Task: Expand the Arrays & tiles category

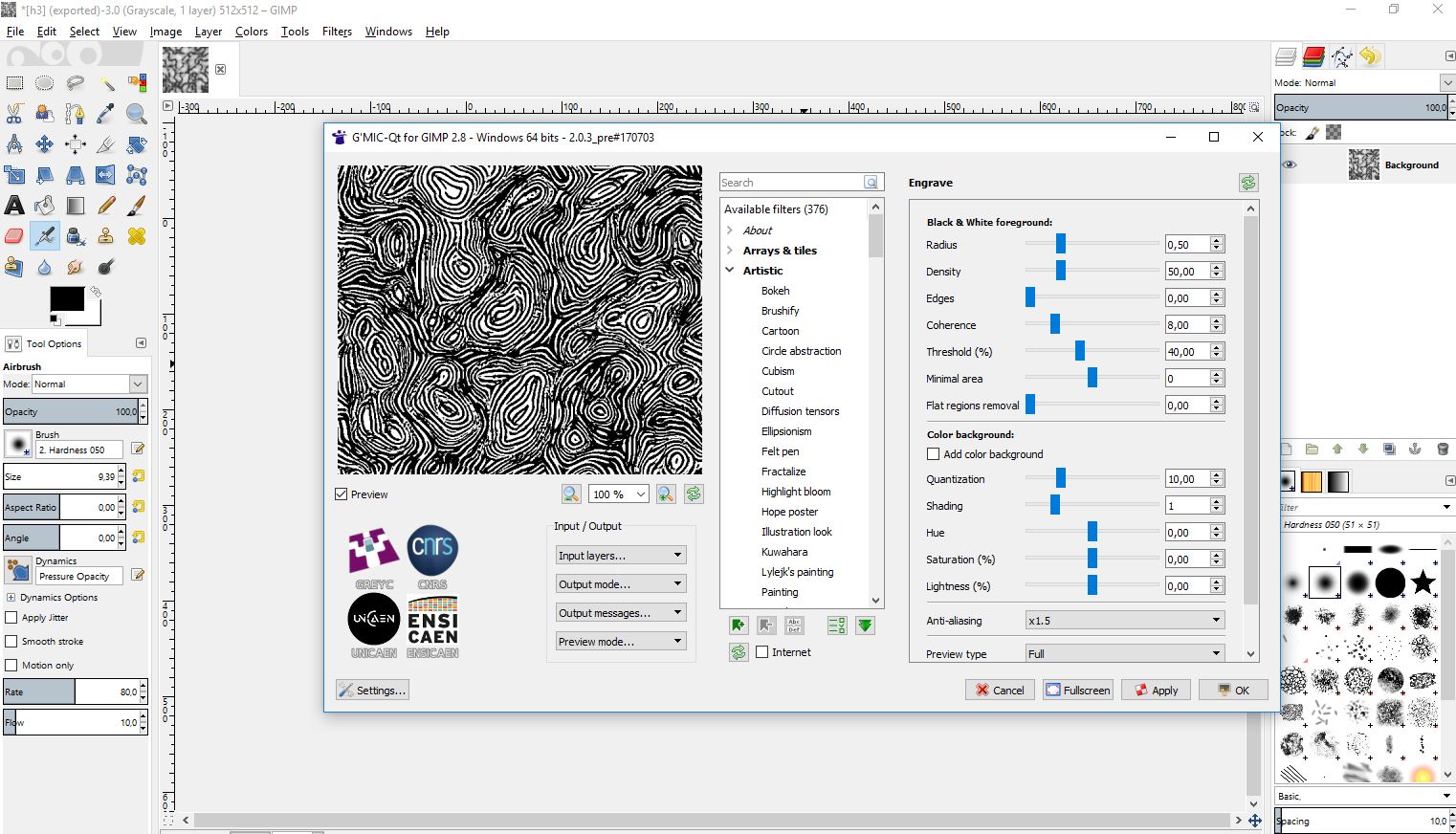Action: click(x=730, y=251)
